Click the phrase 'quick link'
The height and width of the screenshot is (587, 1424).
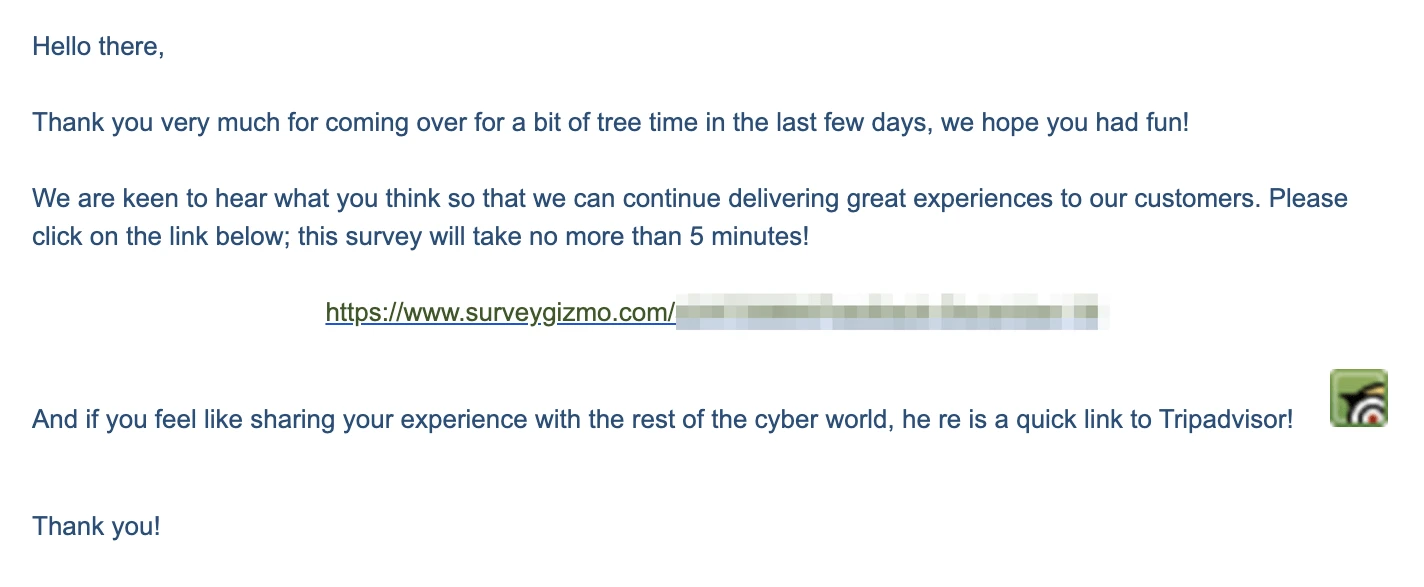tap(1073, 419)
